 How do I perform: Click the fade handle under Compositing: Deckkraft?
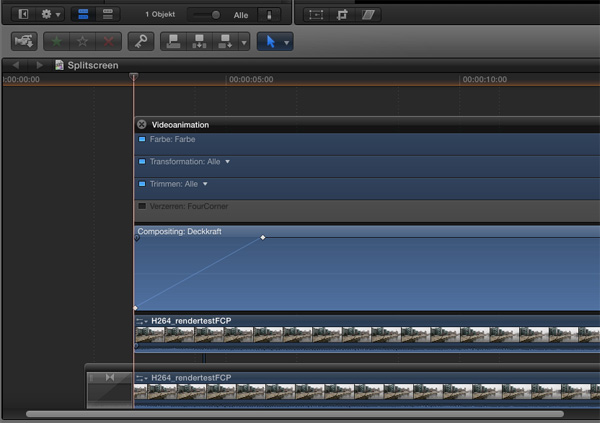pos(137,238)
